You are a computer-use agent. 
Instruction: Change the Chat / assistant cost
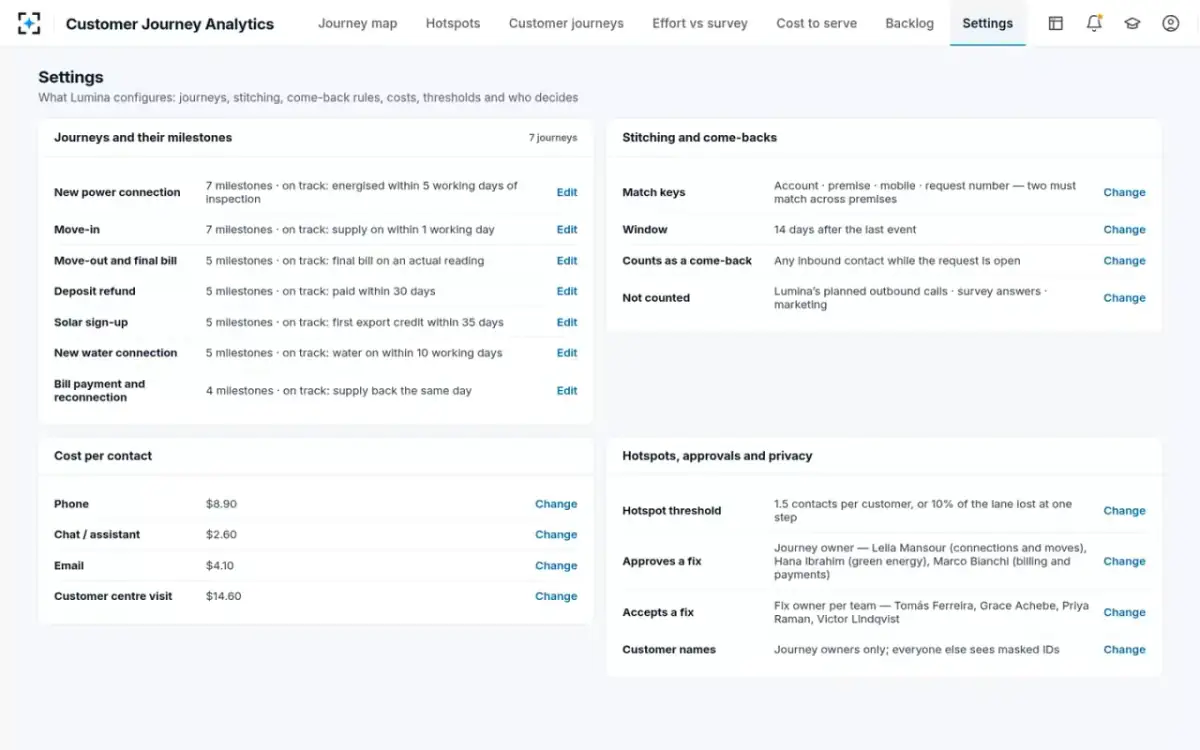coord(556,534)
